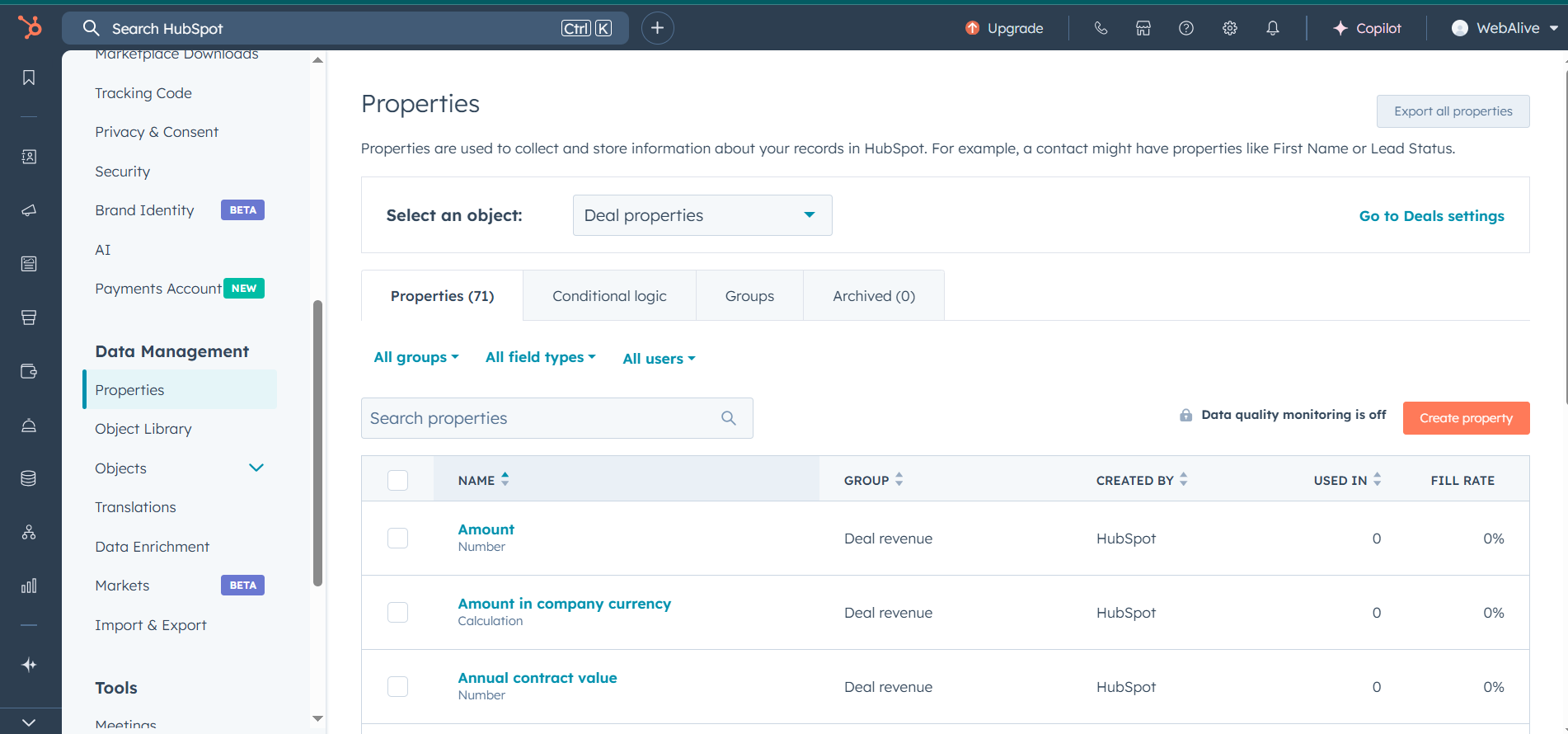Open the Sales storefront icon in the left rail

pyautogui.click(x=29, y=318)
